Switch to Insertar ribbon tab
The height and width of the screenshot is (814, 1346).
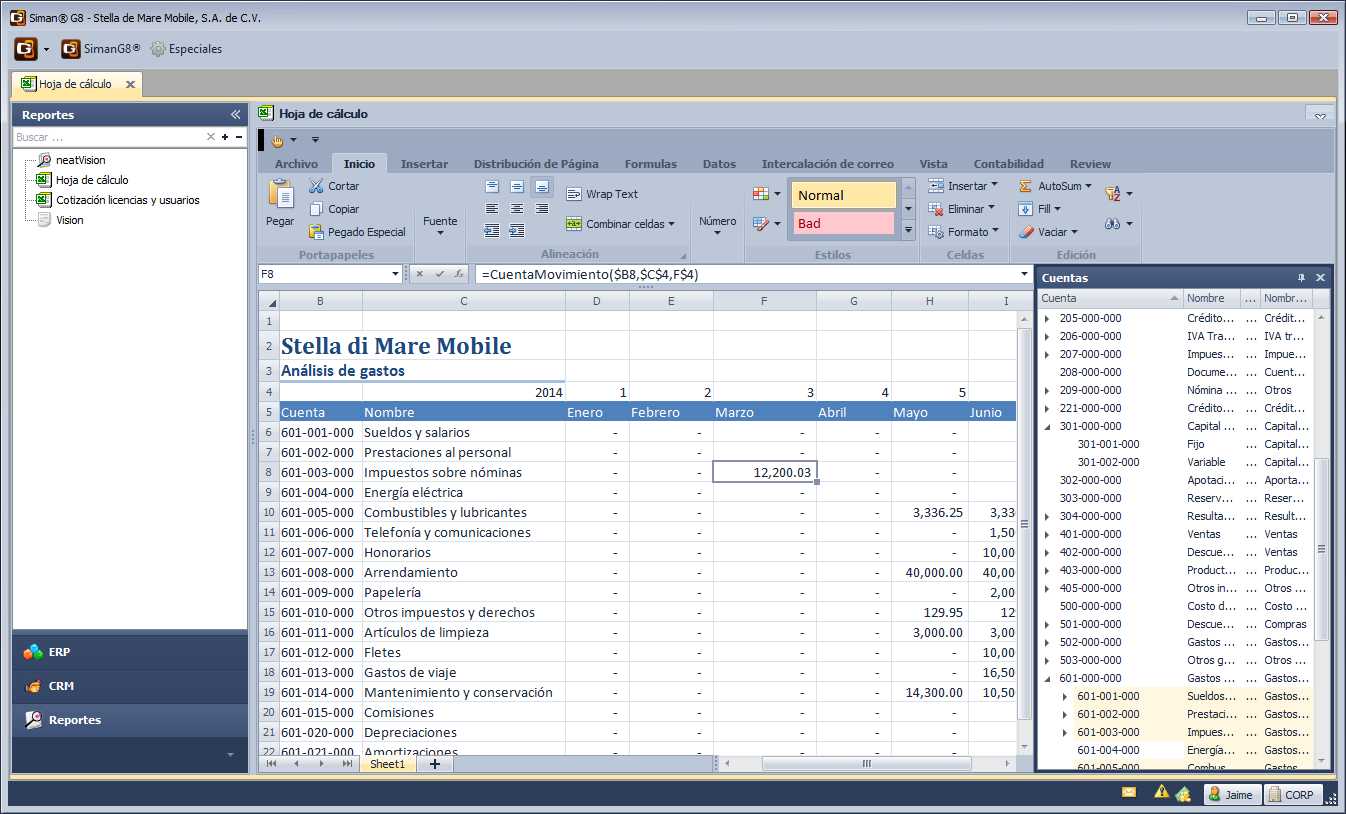[424, 164]
